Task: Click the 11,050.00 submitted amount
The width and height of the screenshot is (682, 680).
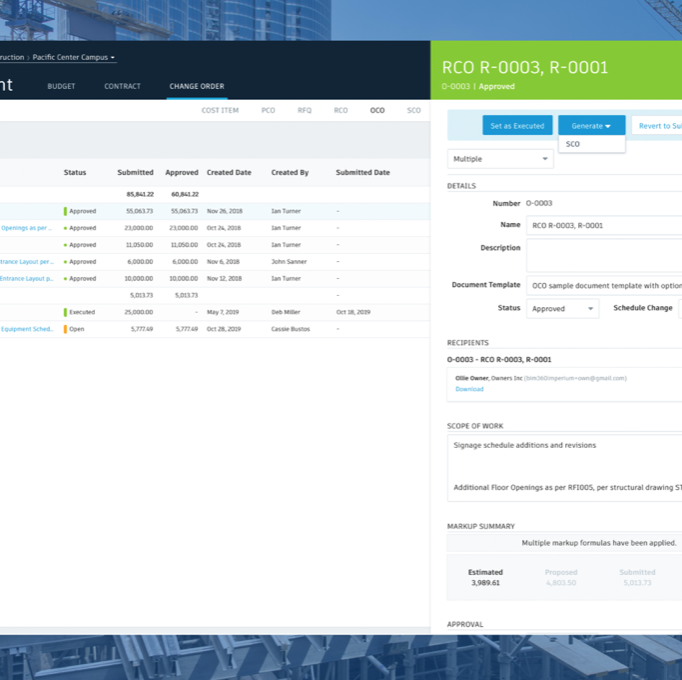Action: coord(140,245)
